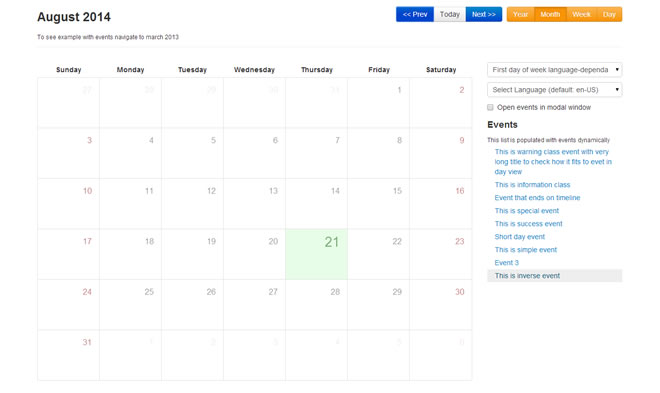Select day 18 in the calendar
Image resolution: width=660 pixels, height=393 pixels.
tap(130, 254)
